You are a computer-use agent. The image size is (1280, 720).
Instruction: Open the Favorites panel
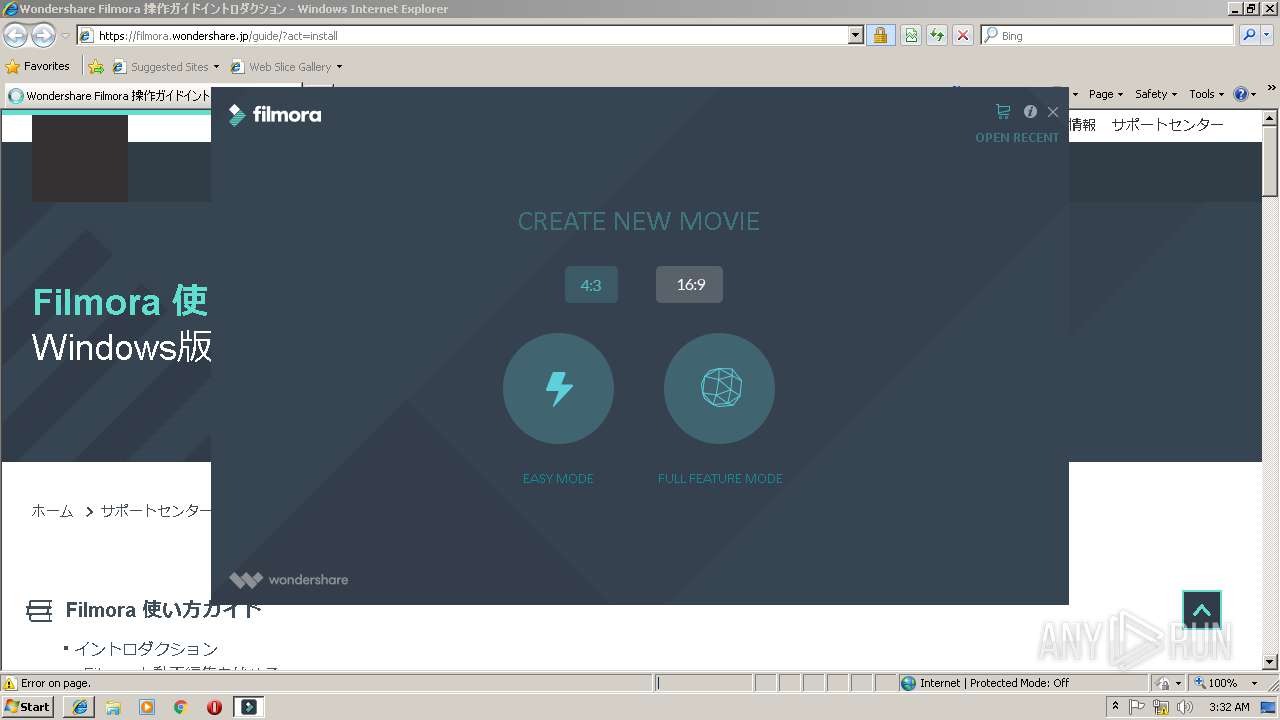click(38, 67)
